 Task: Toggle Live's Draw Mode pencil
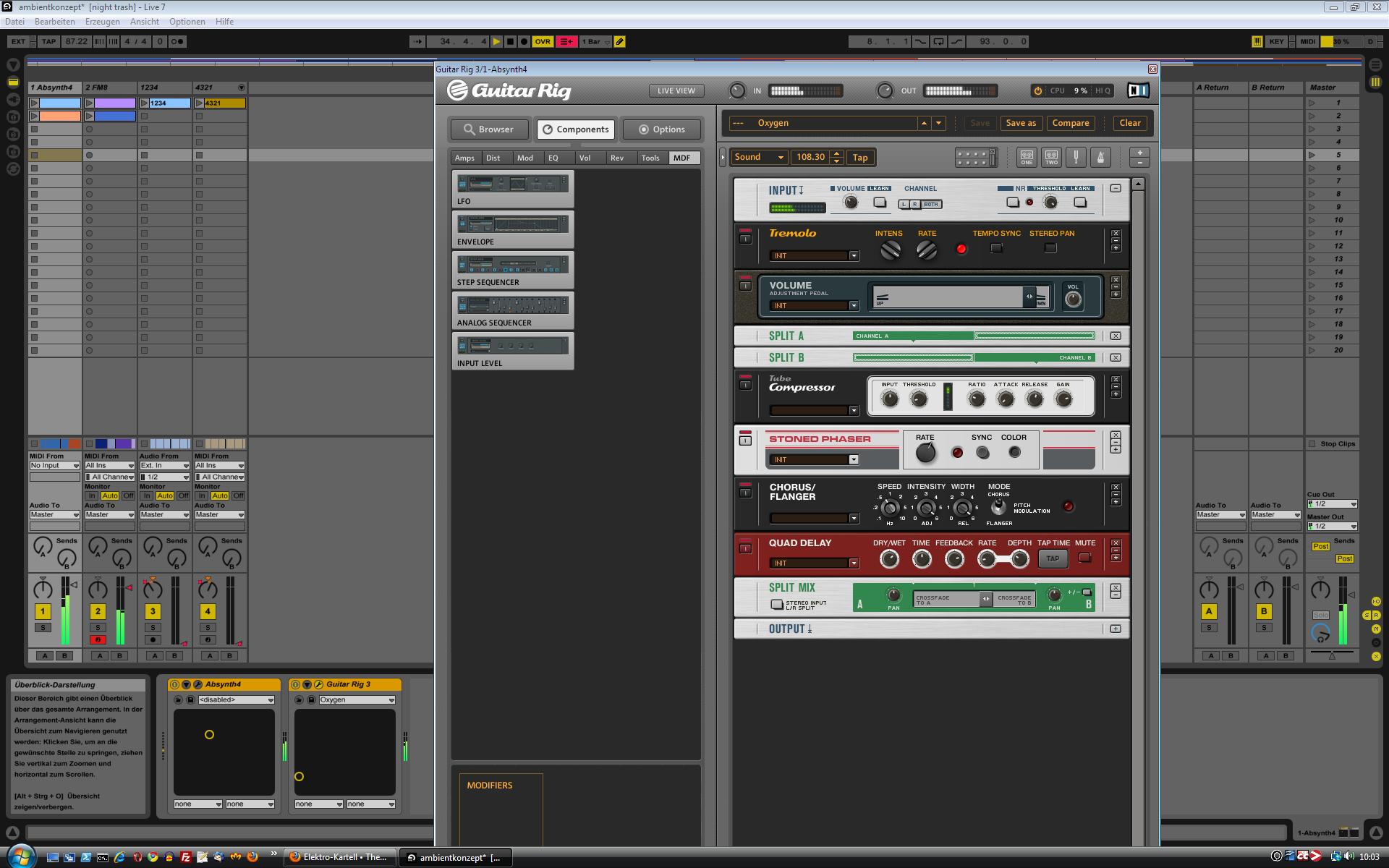(620, 42)
